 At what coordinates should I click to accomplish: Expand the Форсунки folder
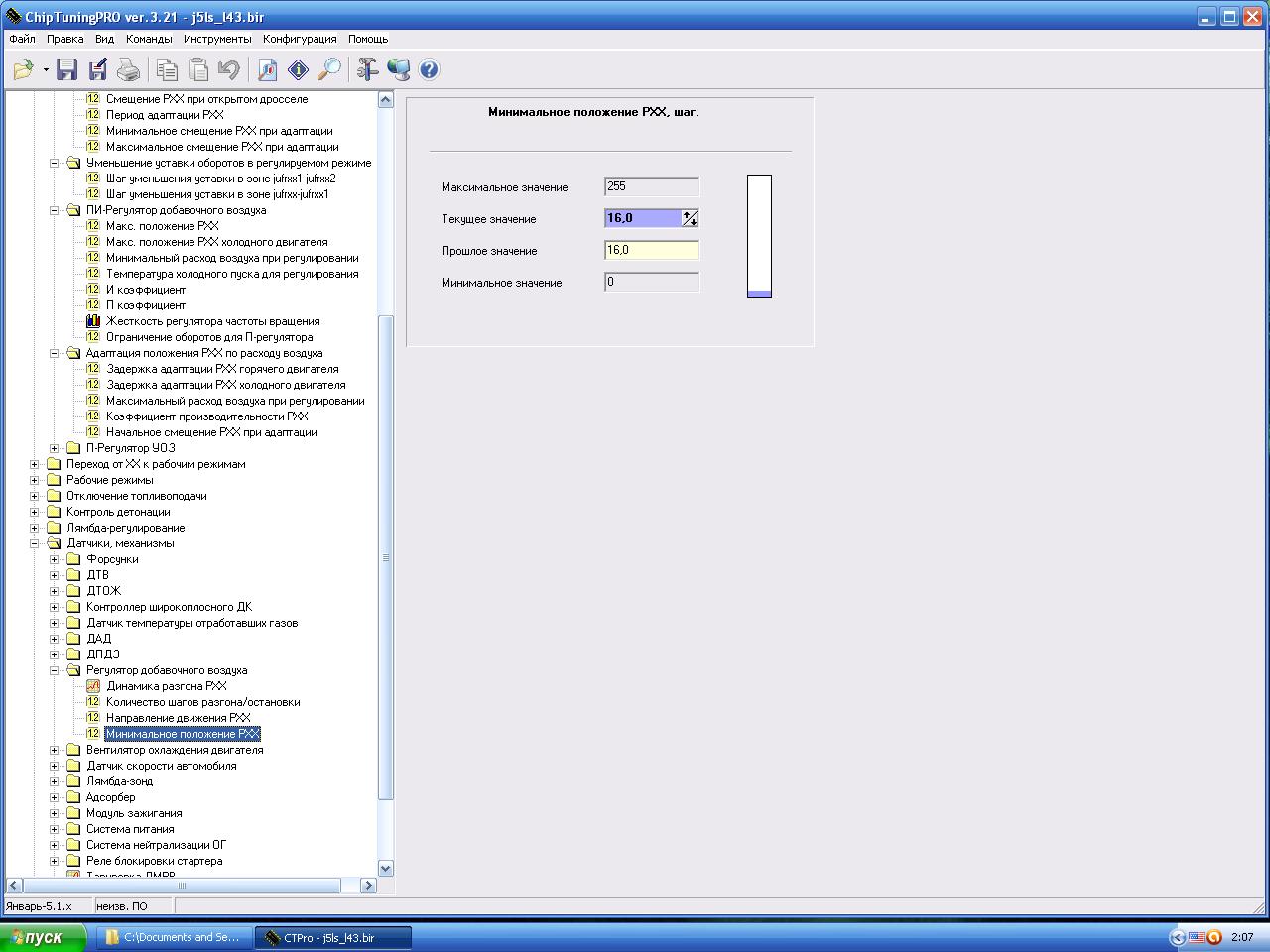(55, 559)
